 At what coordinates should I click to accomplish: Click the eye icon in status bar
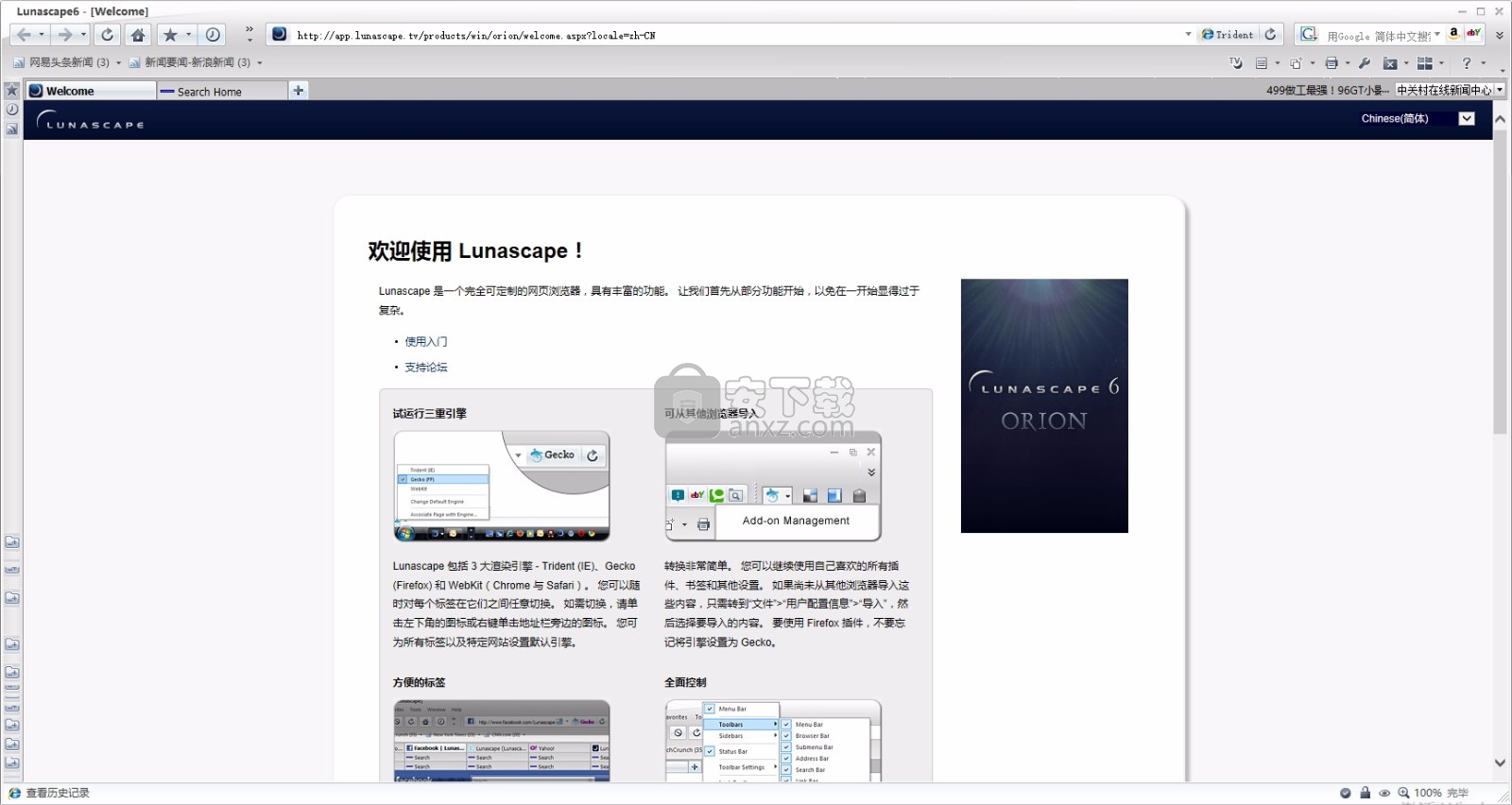(1384, 793)
